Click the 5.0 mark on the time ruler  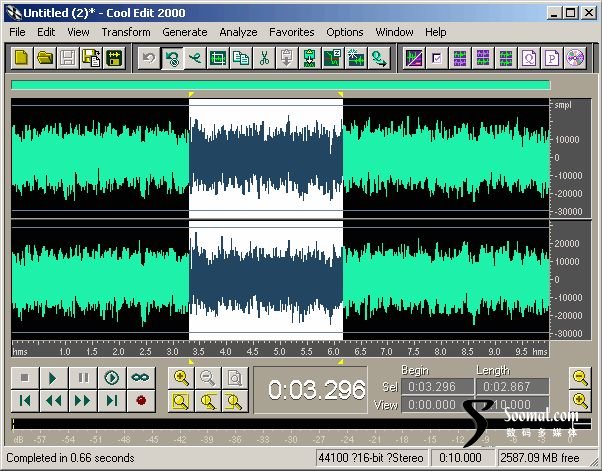[279, 351]
